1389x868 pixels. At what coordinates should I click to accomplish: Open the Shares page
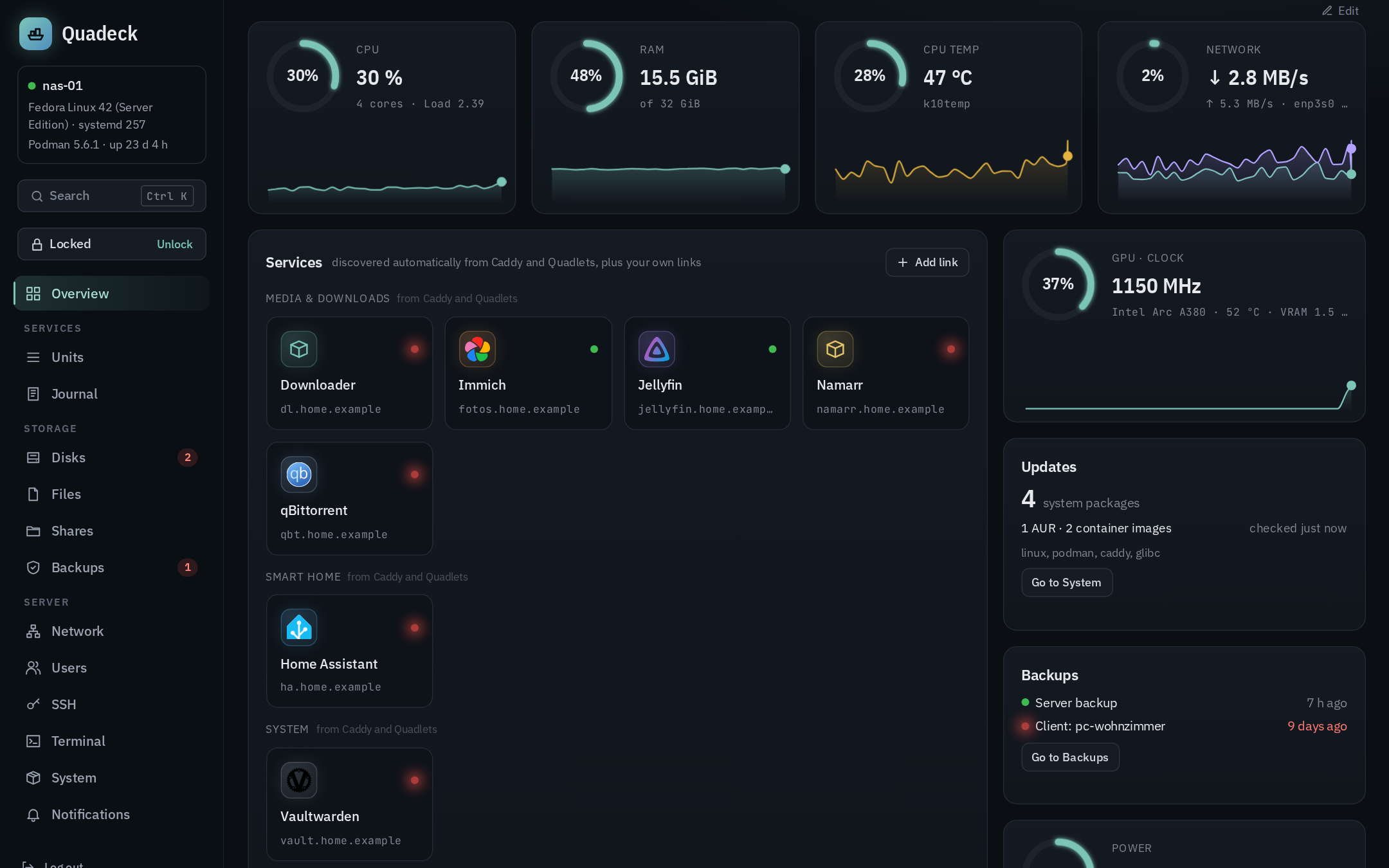point(111,531)
